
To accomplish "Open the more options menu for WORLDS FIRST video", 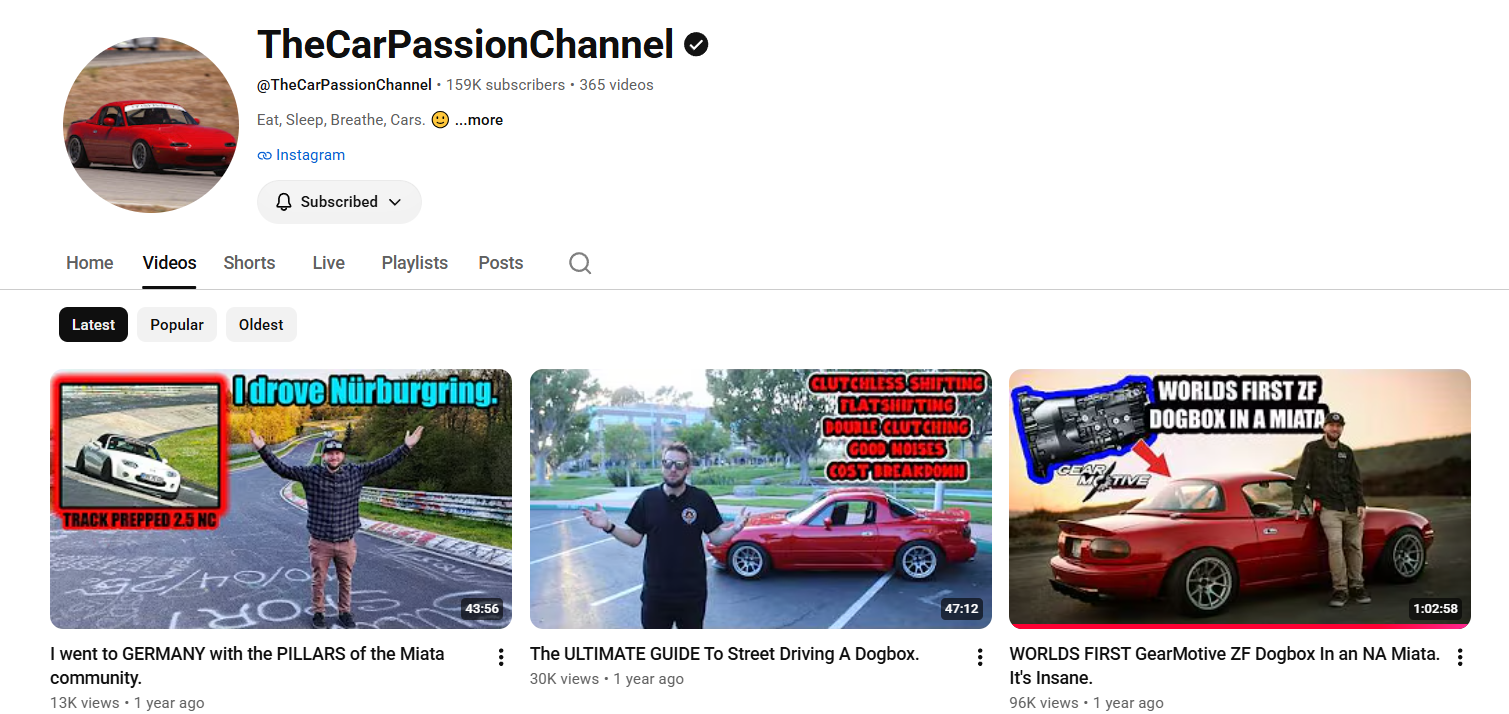I will [x=1460, y=657].
